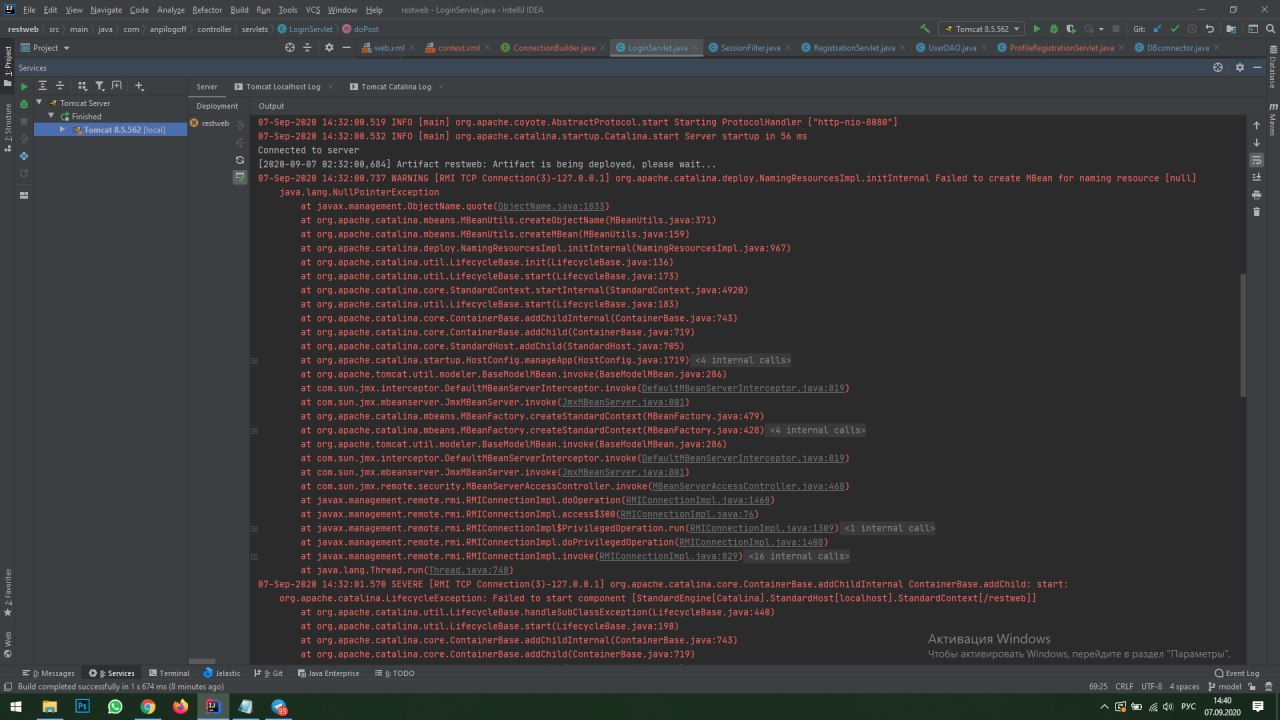Open the ObjectName.java:1833 stack trace link
This screenshot has width=1280, height=720.
[552, 206]
